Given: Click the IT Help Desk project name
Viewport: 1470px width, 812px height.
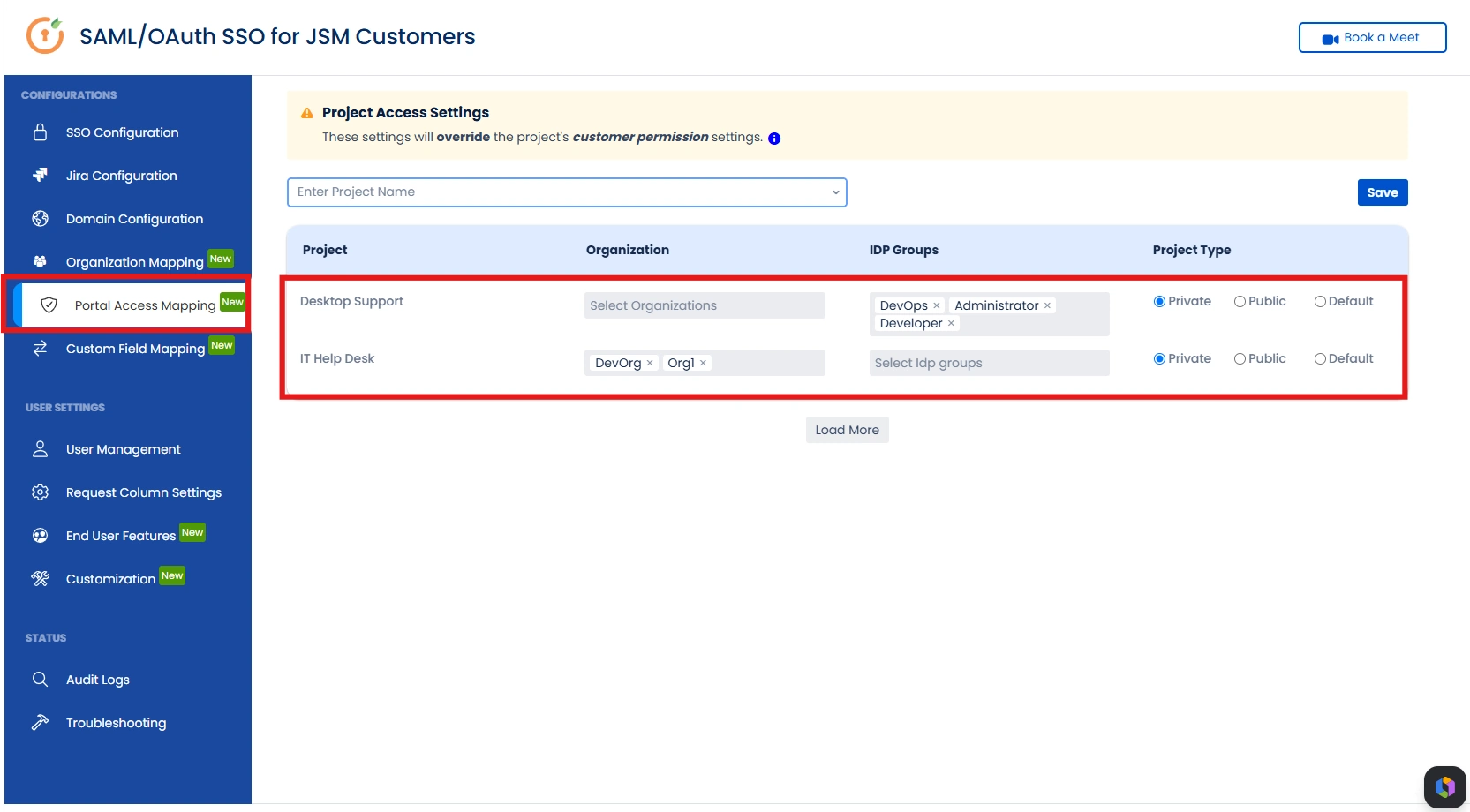Looking at the screenshot, I should click(x=337, y=358).
